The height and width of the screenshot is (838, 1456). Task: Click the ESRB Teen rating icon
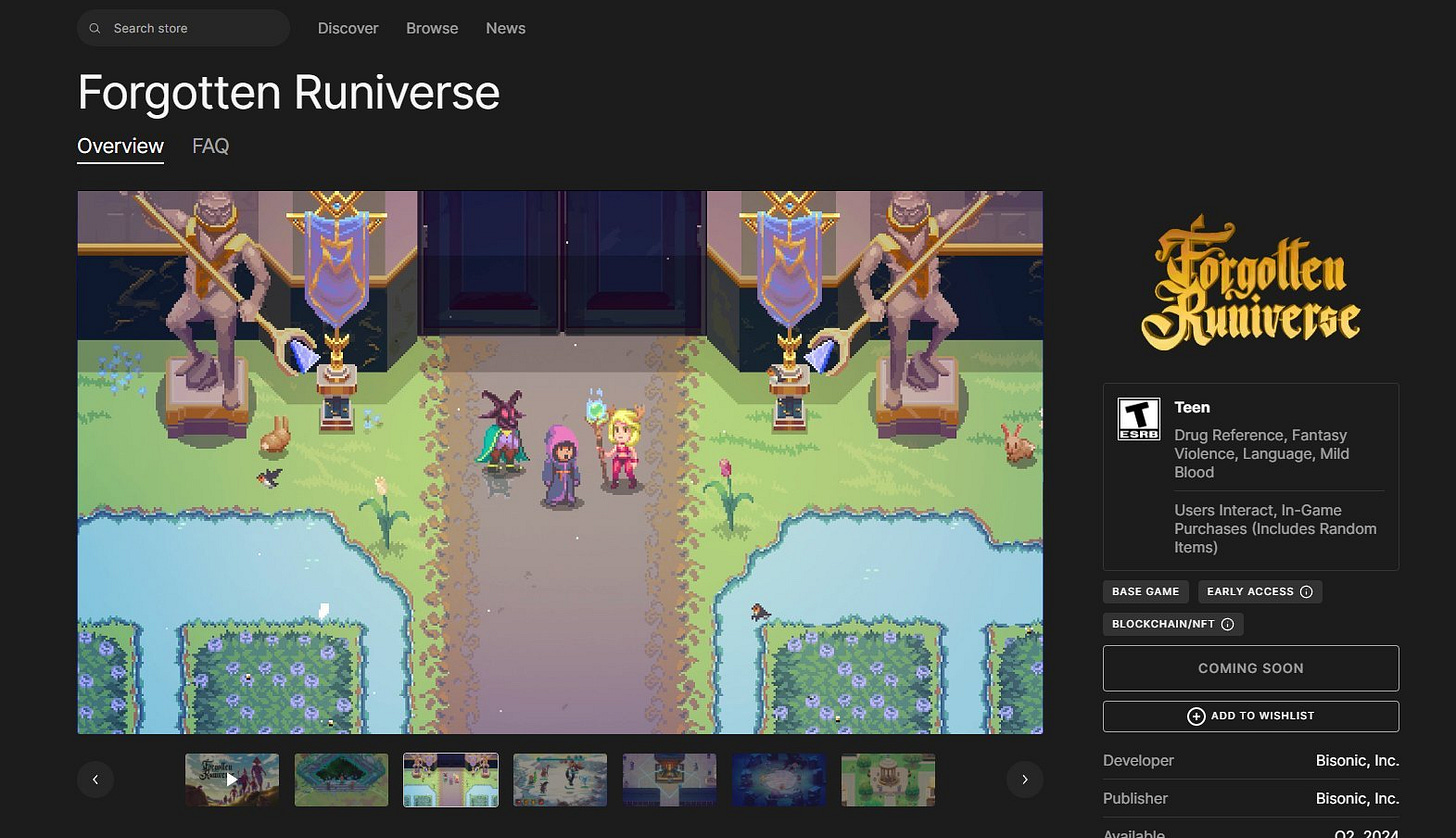pyautogui.click(x=1138, y=419)
